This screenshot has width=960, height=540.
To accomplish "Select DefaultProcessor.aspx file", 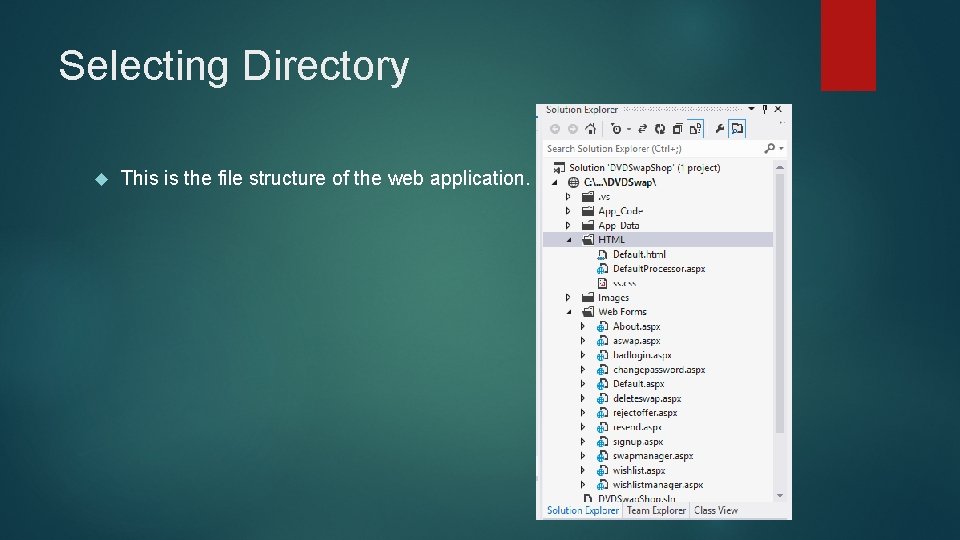I will click(x=659, y=269).
